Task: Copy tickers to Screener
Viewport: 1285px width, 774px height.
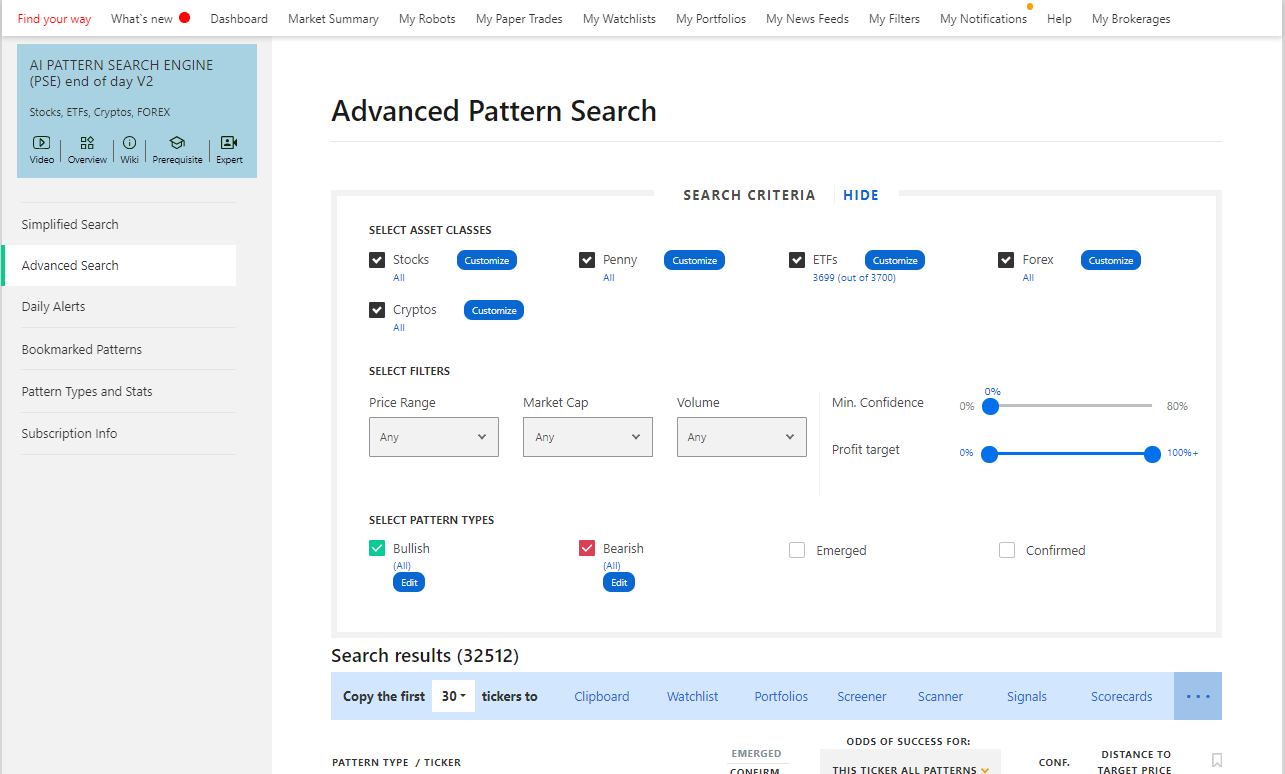Action: (x=862, y=696)
